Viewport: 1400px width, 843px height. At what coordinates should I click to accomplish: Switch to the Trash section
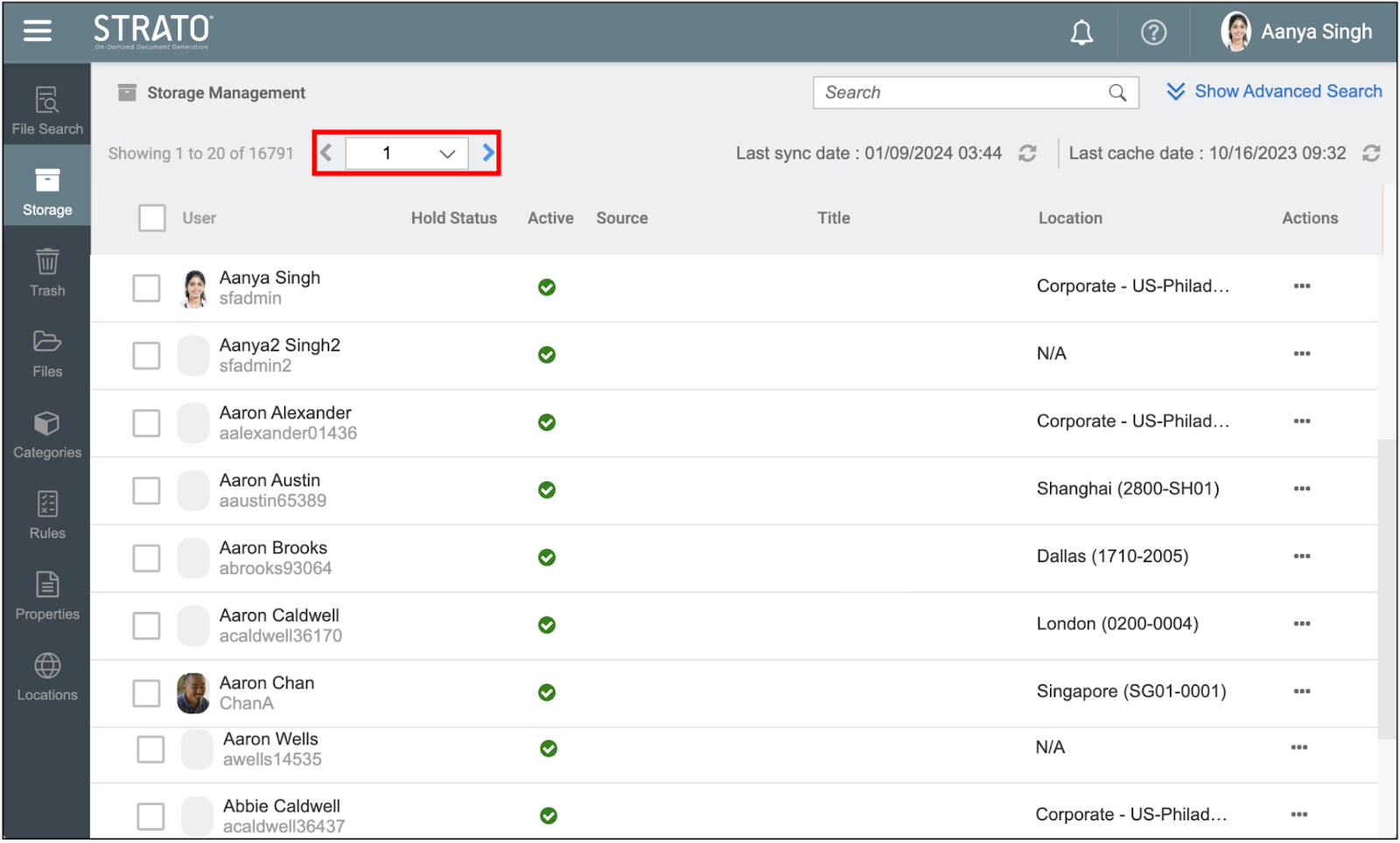pos(47,272)
